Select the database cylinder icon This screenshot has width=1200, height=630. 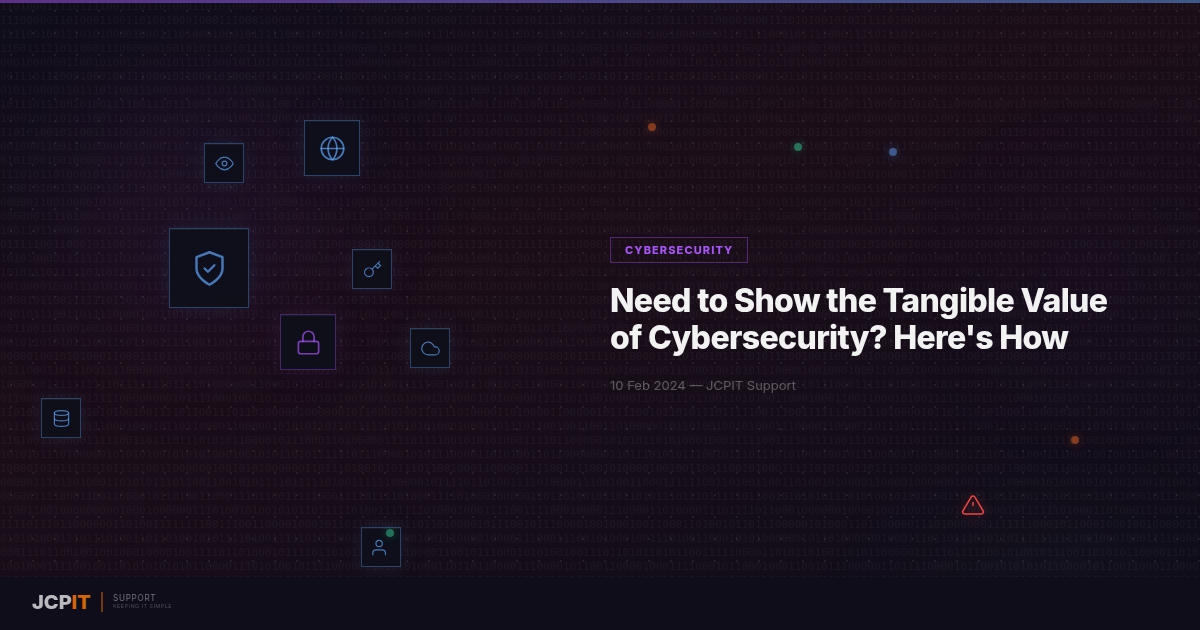pos(61,418)
